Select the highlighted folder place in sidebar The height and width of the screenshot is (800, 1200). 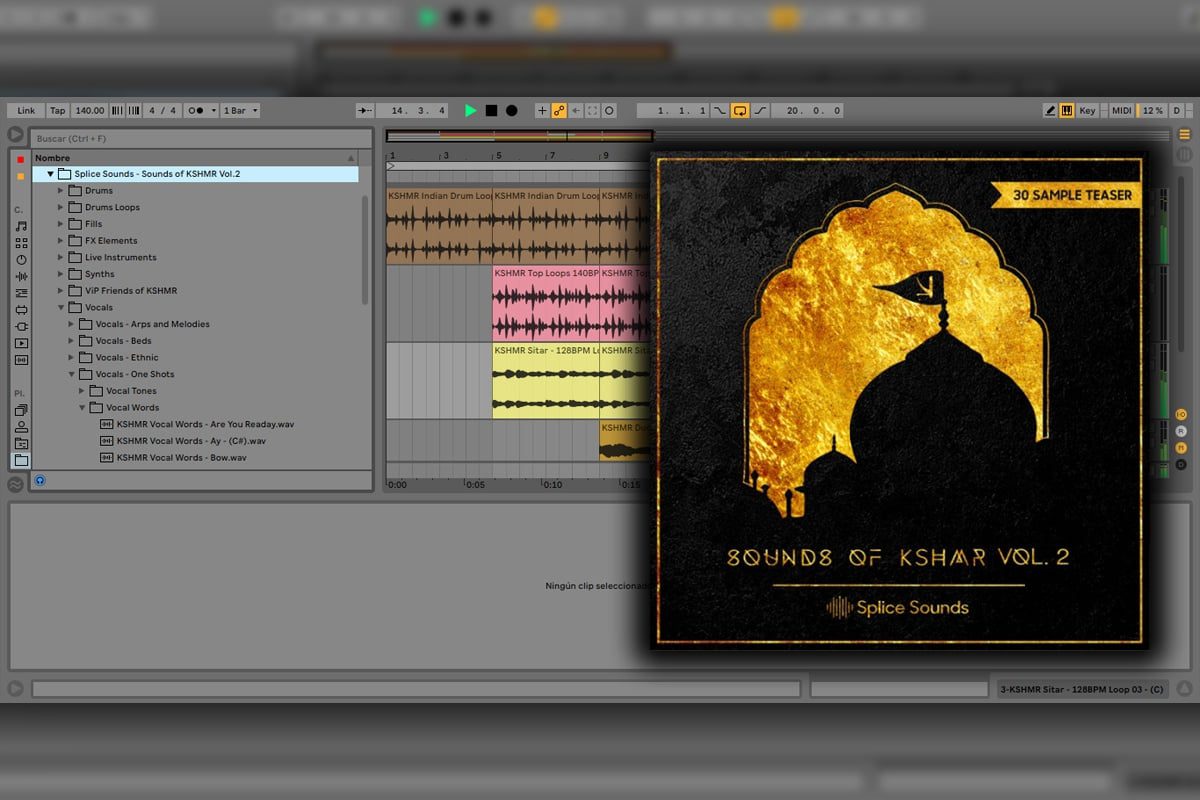click(21, 460)
